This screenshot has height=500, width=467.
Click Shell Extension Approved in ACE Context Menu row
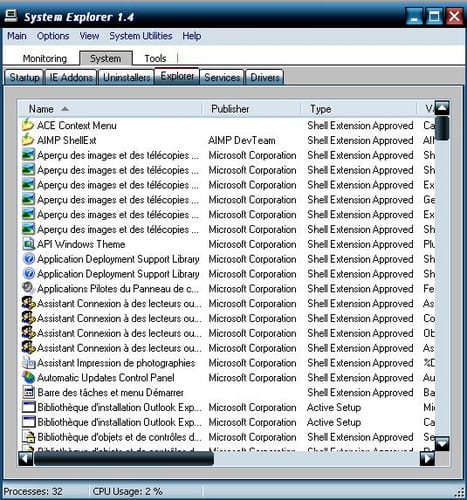[x=360, y=125]
